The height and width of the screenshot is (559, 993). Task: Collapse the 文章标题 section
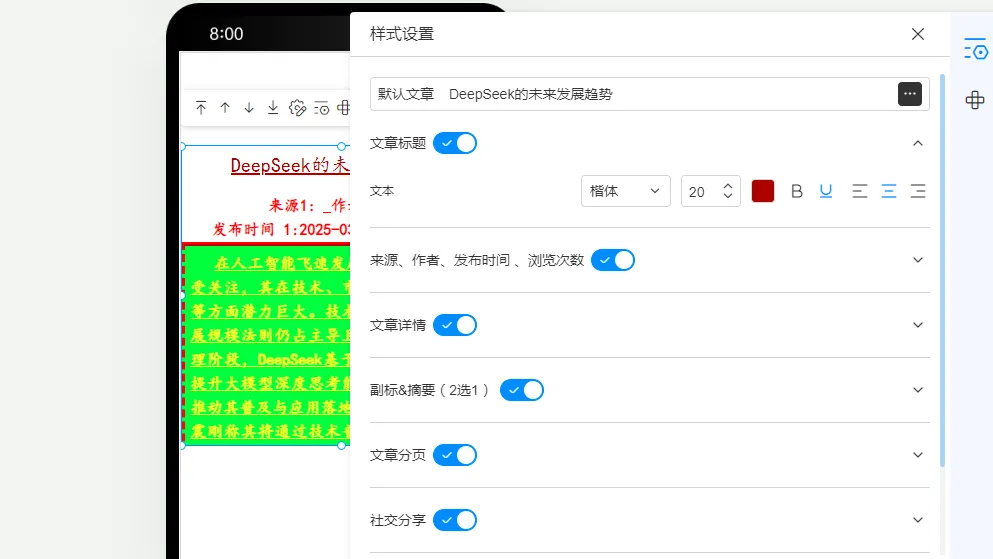pos(918,143)
